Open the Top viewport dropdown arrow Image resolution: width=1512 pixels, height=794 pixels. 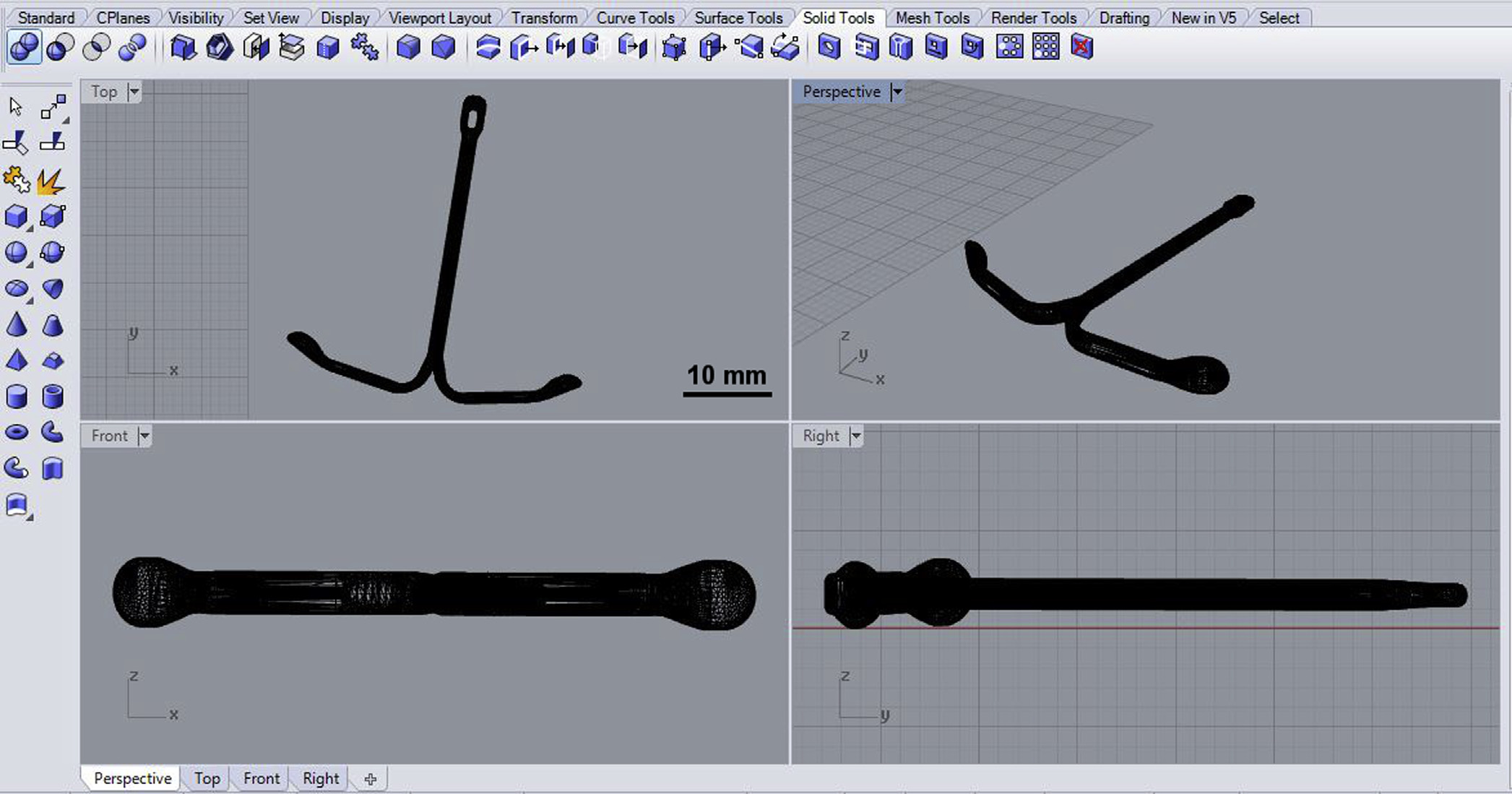pyautogui.click(x=134, y=92)
